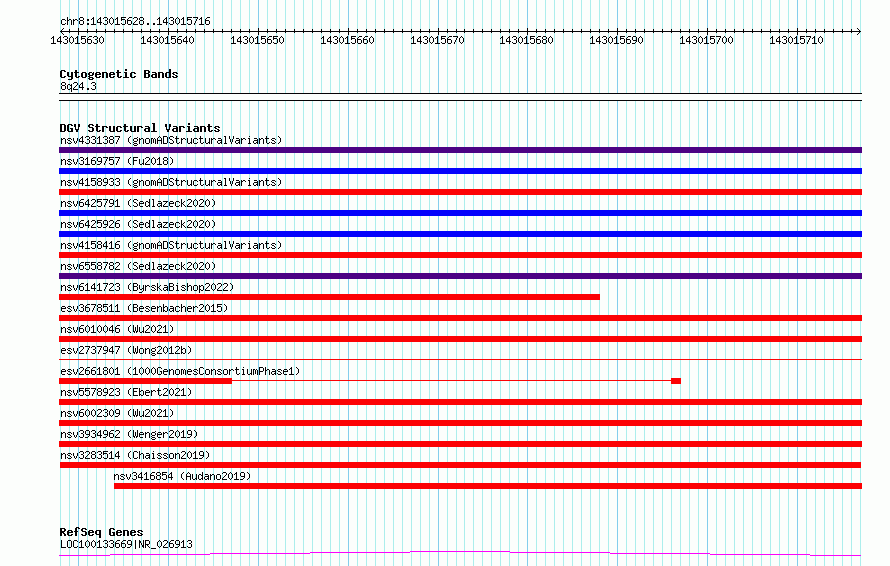
Task: Click nsv6425791 (Sedlazeck2020) label
Action: [x=138, y=203]
